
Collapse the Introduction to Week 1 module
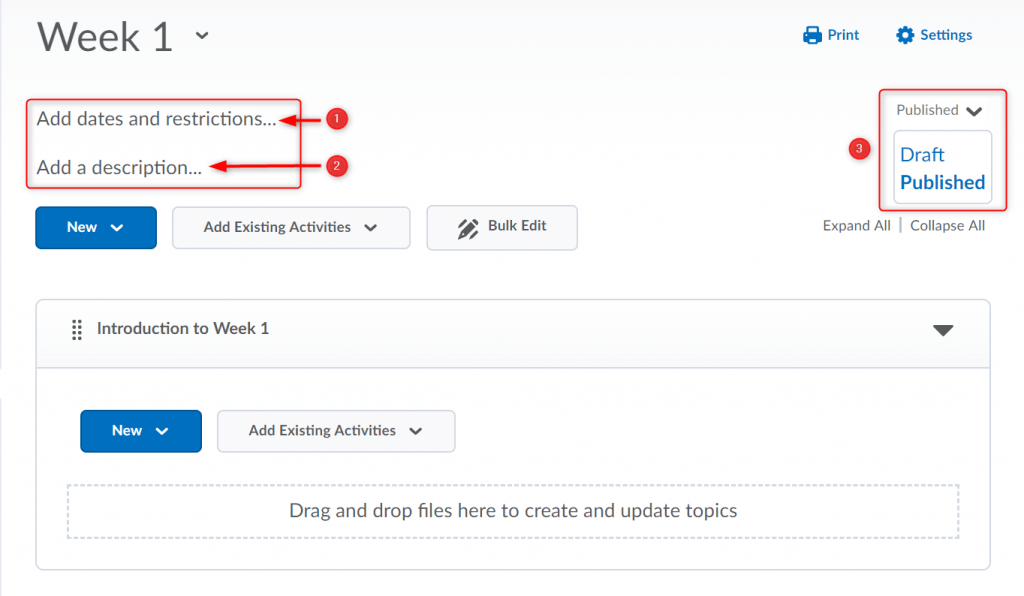point(942,329)
